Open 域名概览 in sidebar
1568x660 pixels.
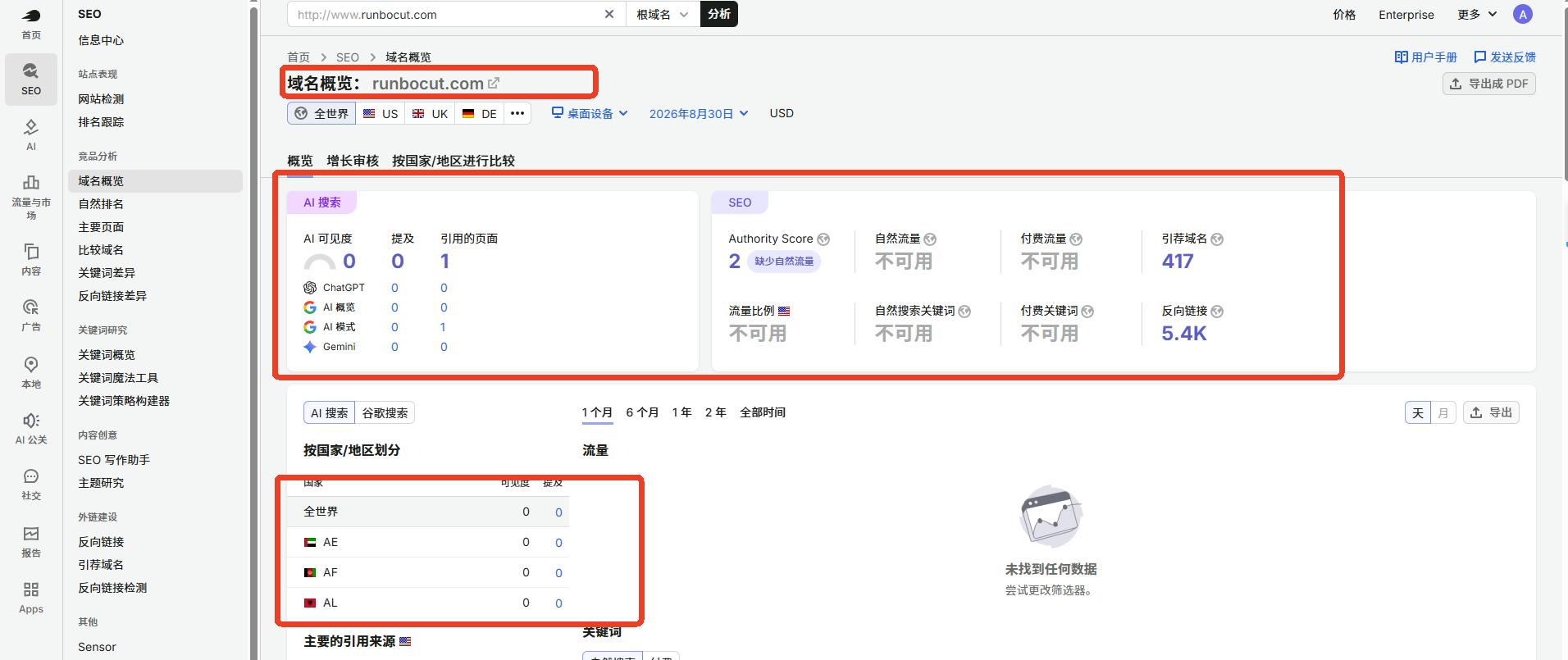pos(155,181)
